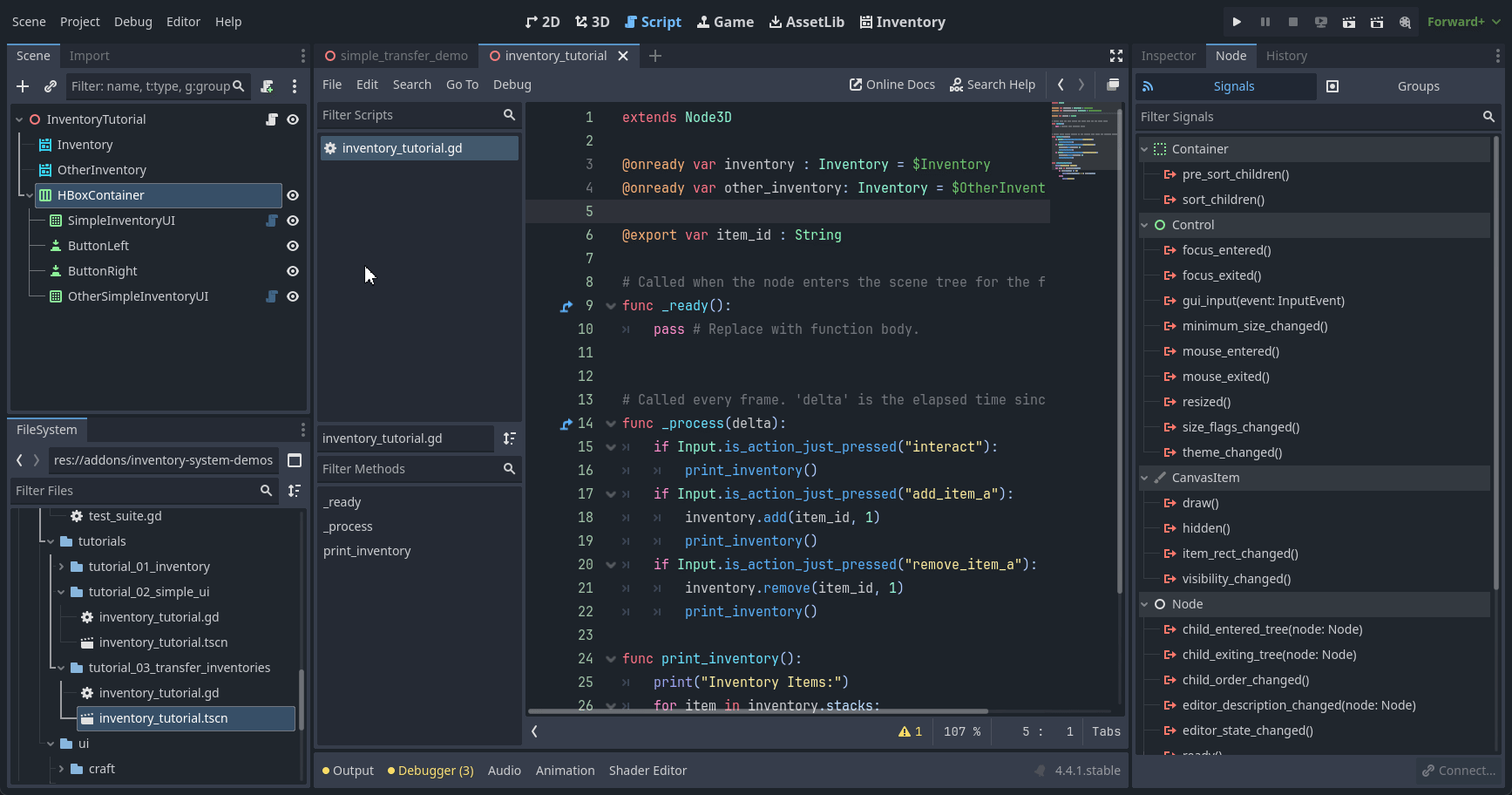Collapse the HBoxContainer node children
The width and height of the screenshot is (1512, 795).
coord(30,195)
